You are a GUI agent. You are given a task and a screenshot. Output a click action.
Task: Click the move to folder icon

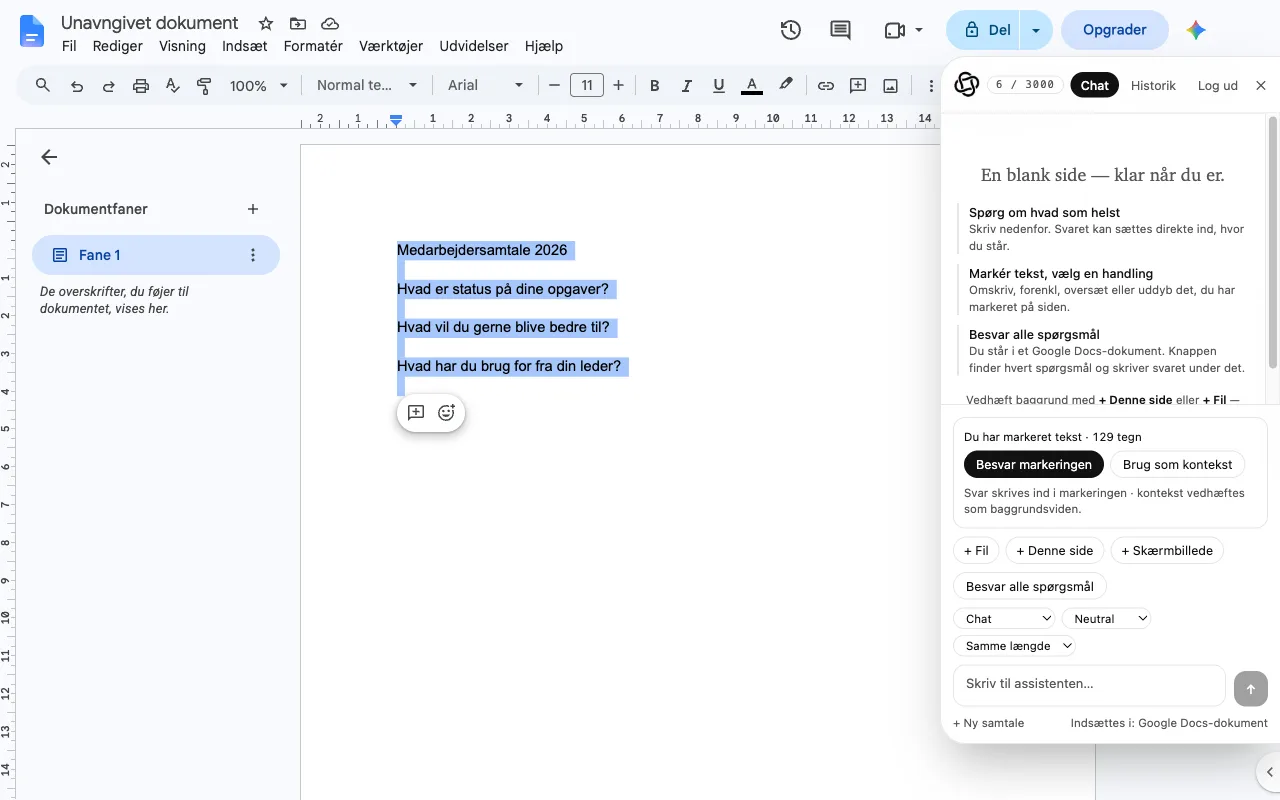click(x=297, y=23)
